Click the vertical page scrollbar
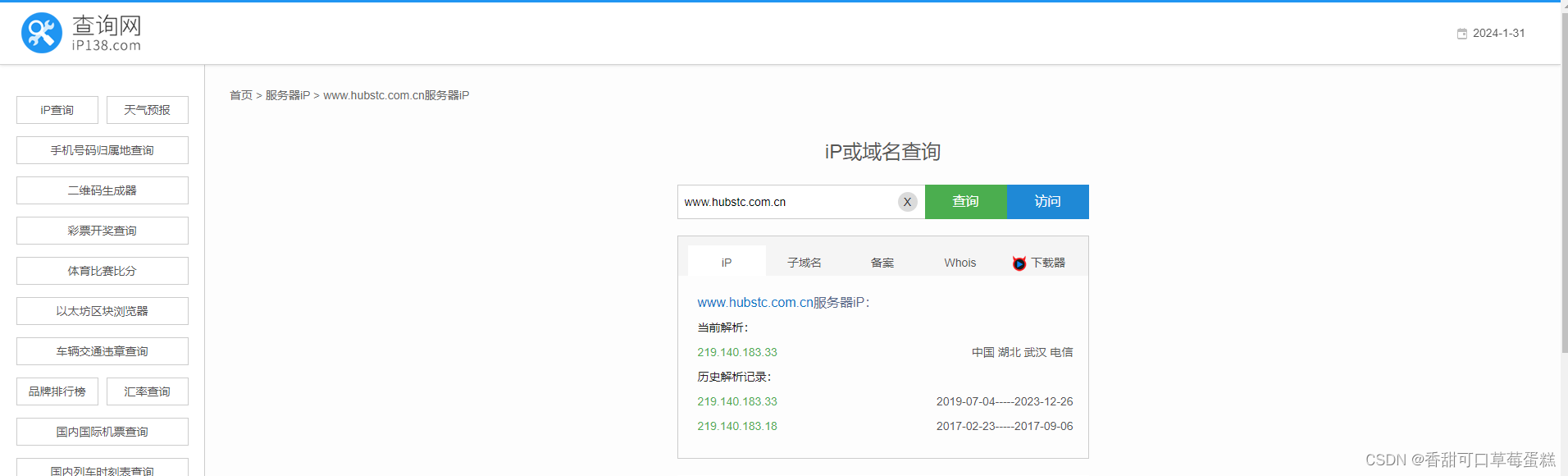 click(x=1564, y=181)
